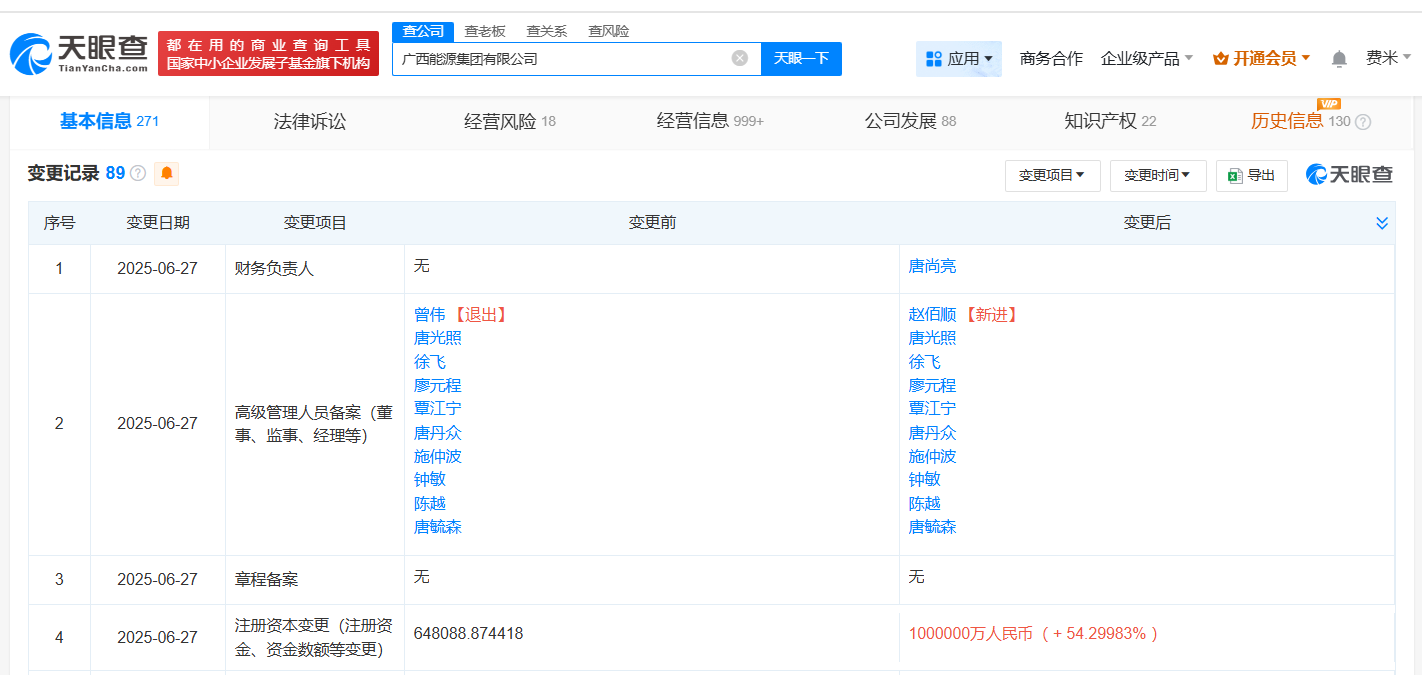The width and height of the screenshot is (1422, 675).
Task: Click the 变更记录 section heading
Action: 64,173
